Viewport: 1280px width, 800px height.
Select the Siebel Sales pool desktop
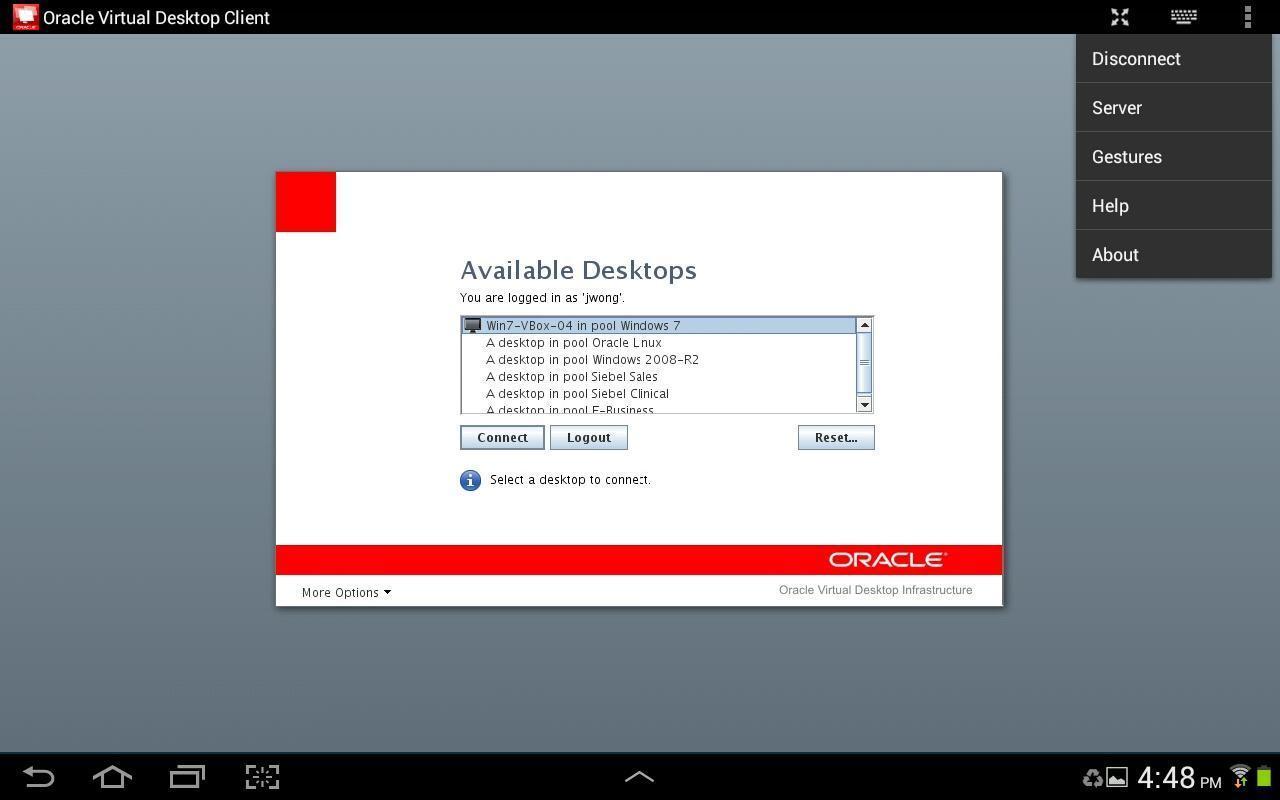[x=572, y=377]
